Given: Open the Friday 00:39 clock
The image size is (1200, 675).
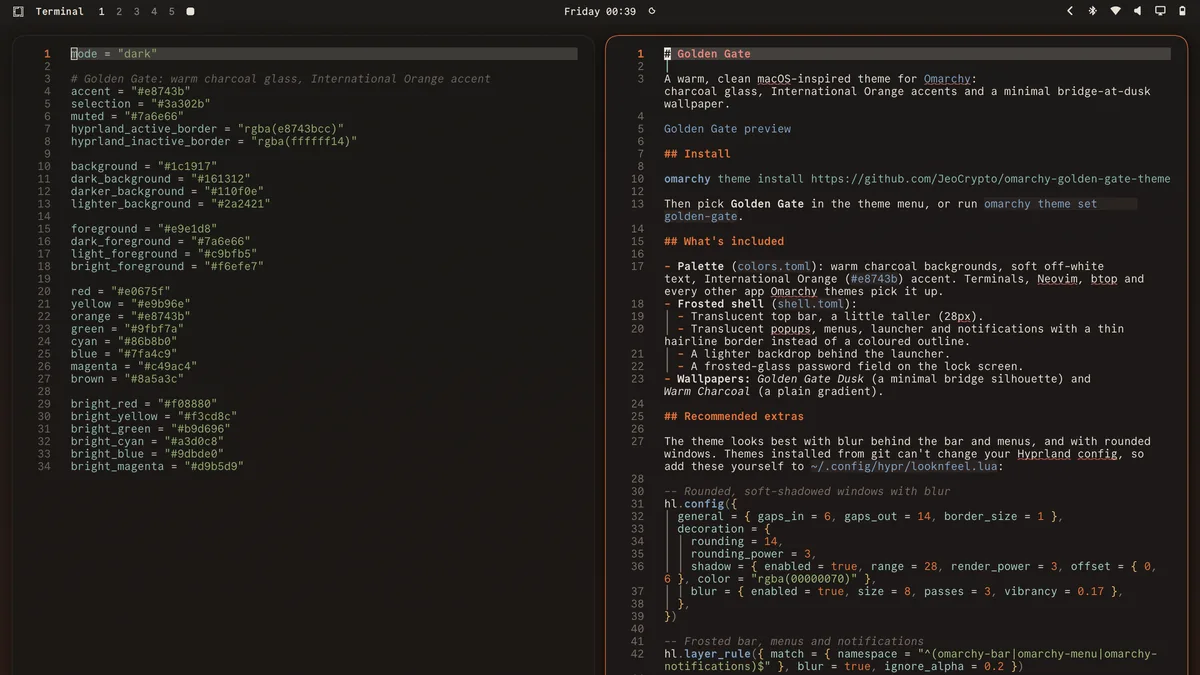Looking at the screenshot, I should 600,11.
